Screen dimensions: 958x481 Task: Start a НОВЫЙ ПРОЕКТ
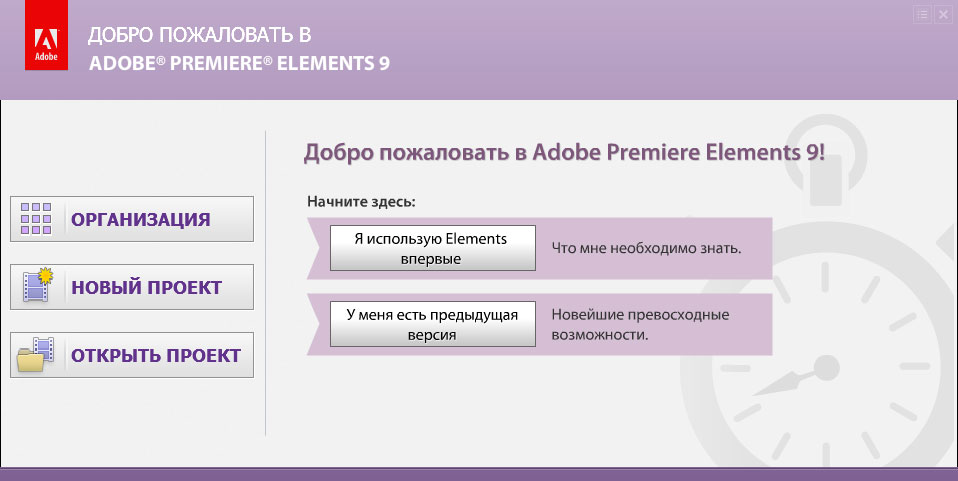[x=146, y=288]
